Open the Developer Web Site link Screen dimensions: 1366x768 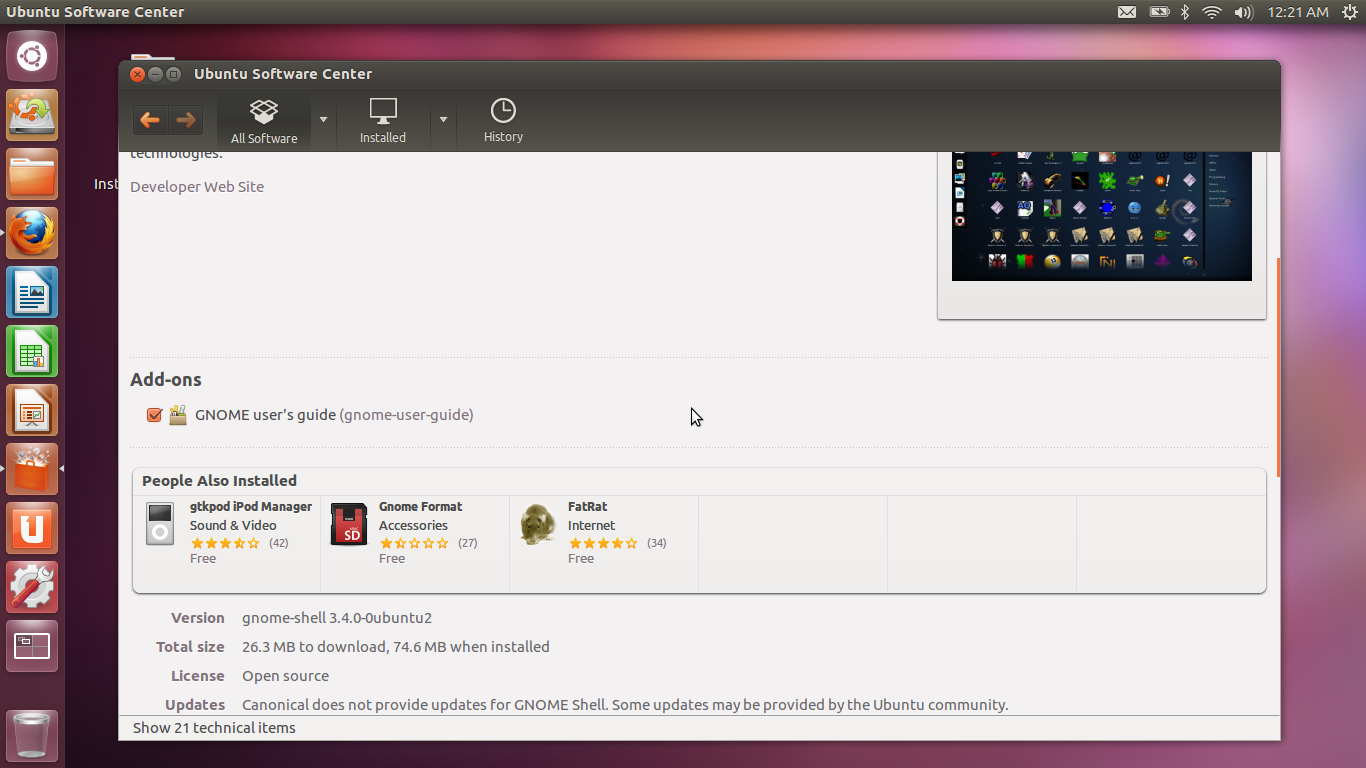[x=197, y=187]
